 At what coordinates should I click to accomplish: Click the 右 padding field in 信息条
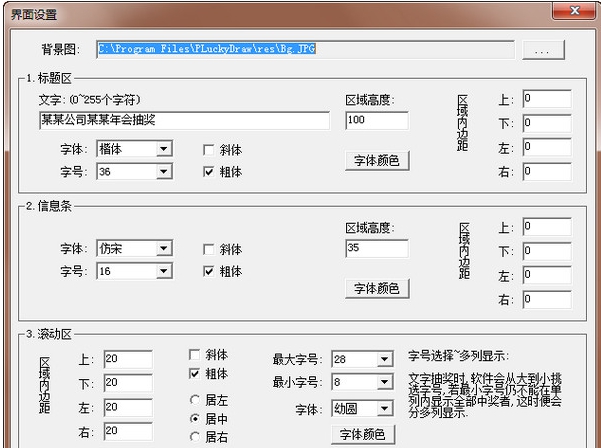tap(547, 300)
